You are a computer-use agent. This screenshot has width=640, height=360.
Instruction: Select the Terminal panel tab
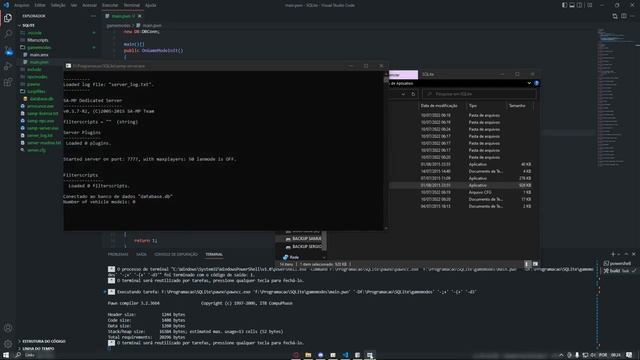point(214,254)
